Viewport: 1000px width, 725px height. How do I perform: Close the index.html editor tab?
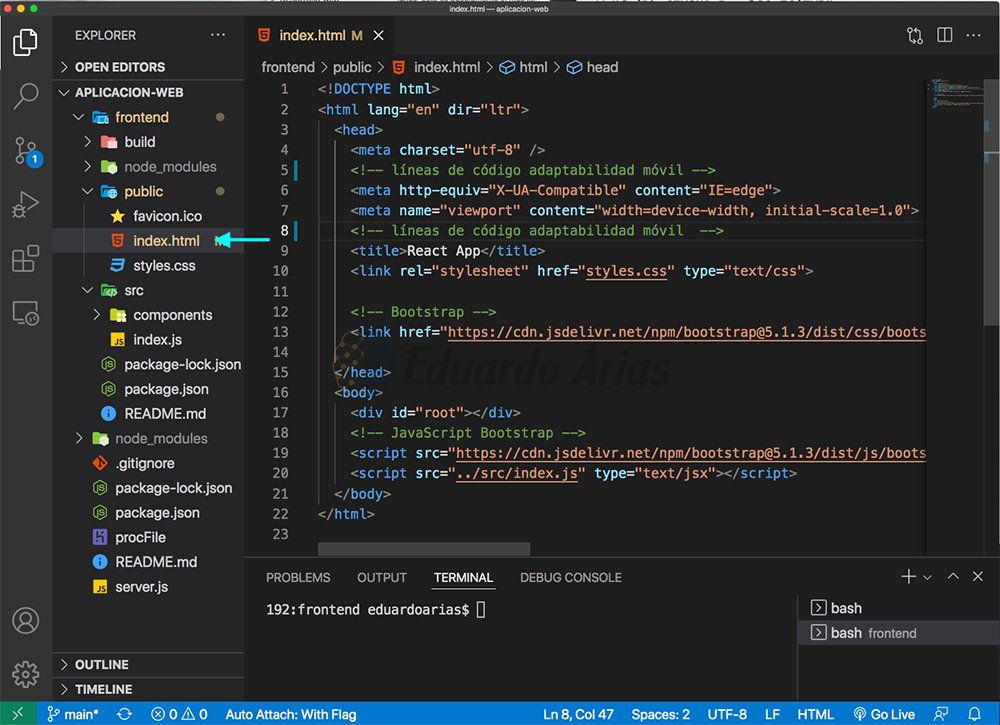tap(378, 35)
